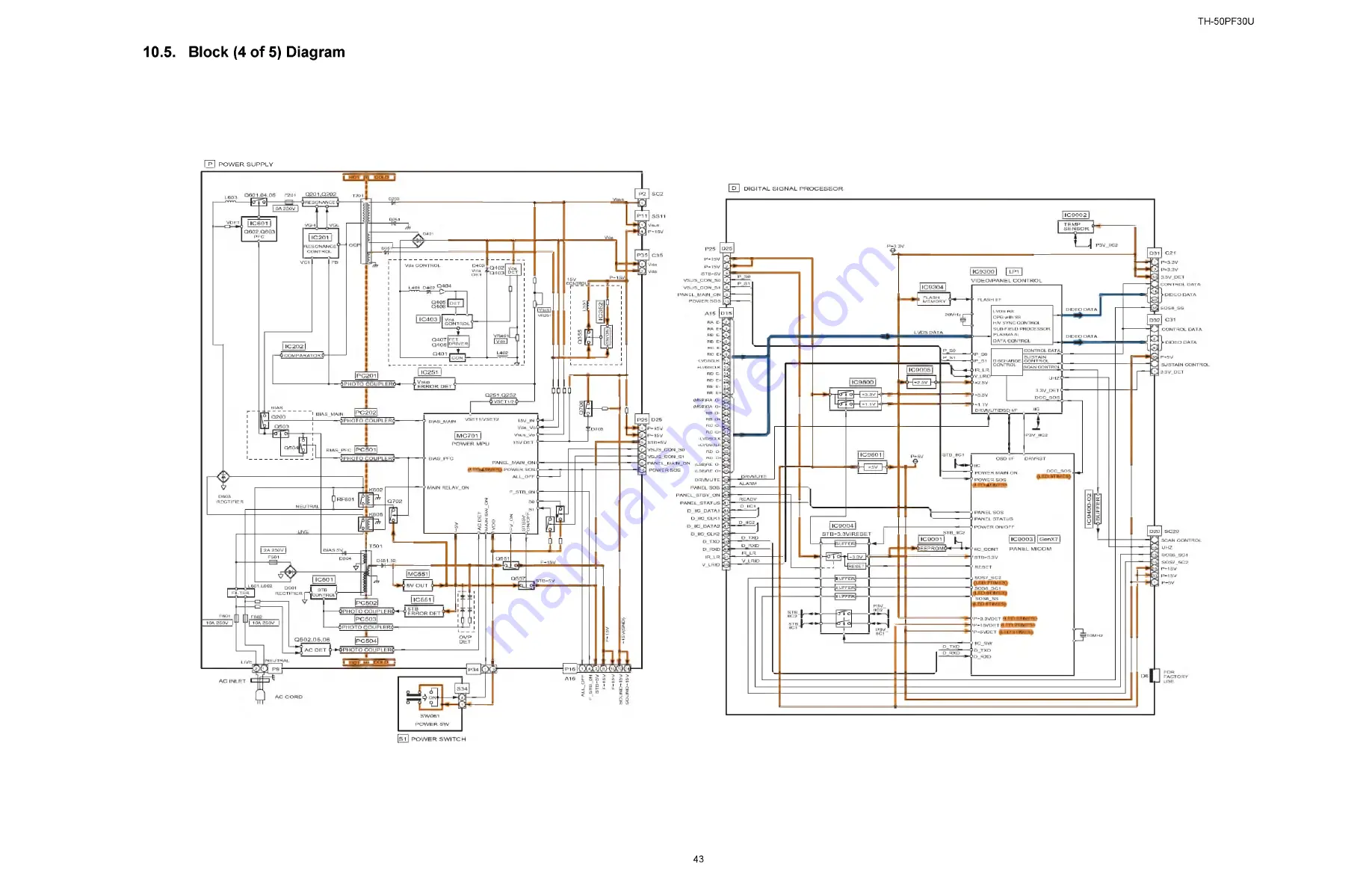This screenshot has height=888, width=1372.
Task: Click the 'AC CORD' label
Action: (x=288, y=697)
